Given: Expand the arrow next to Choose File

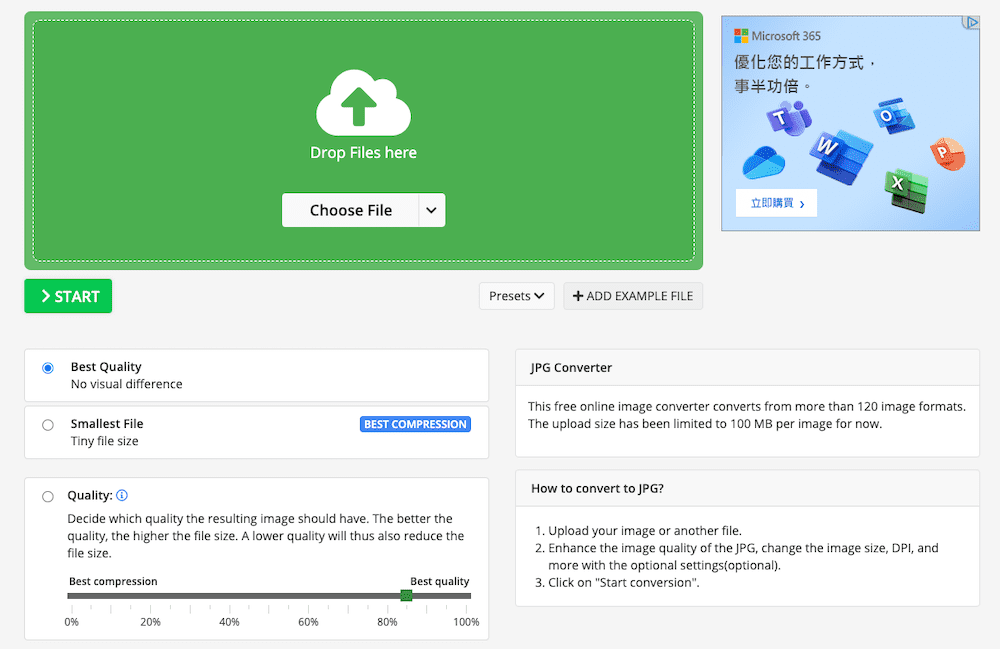Looking at the screenshot, I should 431,210.
